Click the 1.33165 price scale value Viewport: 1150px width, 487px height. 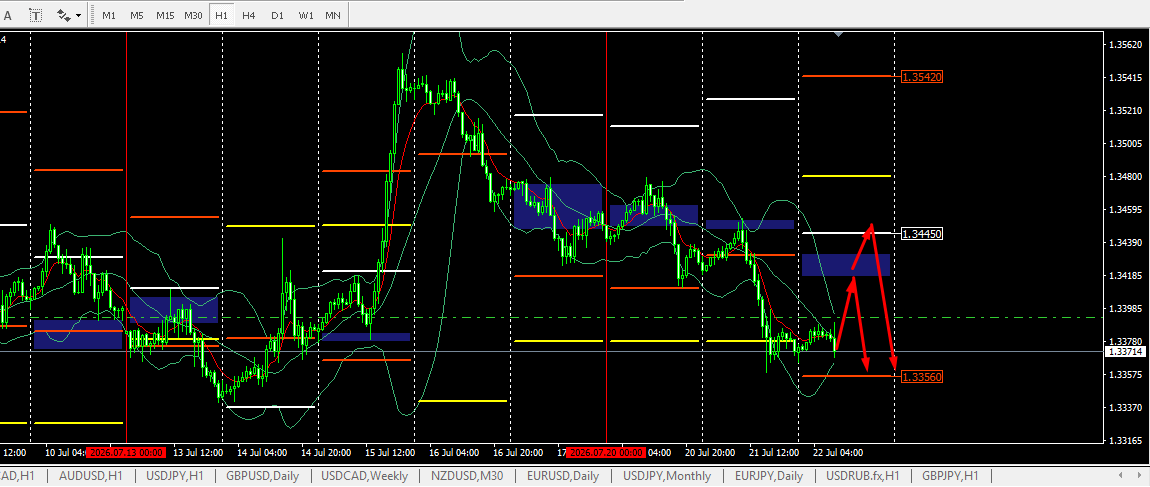click(x=1127, y=440)
